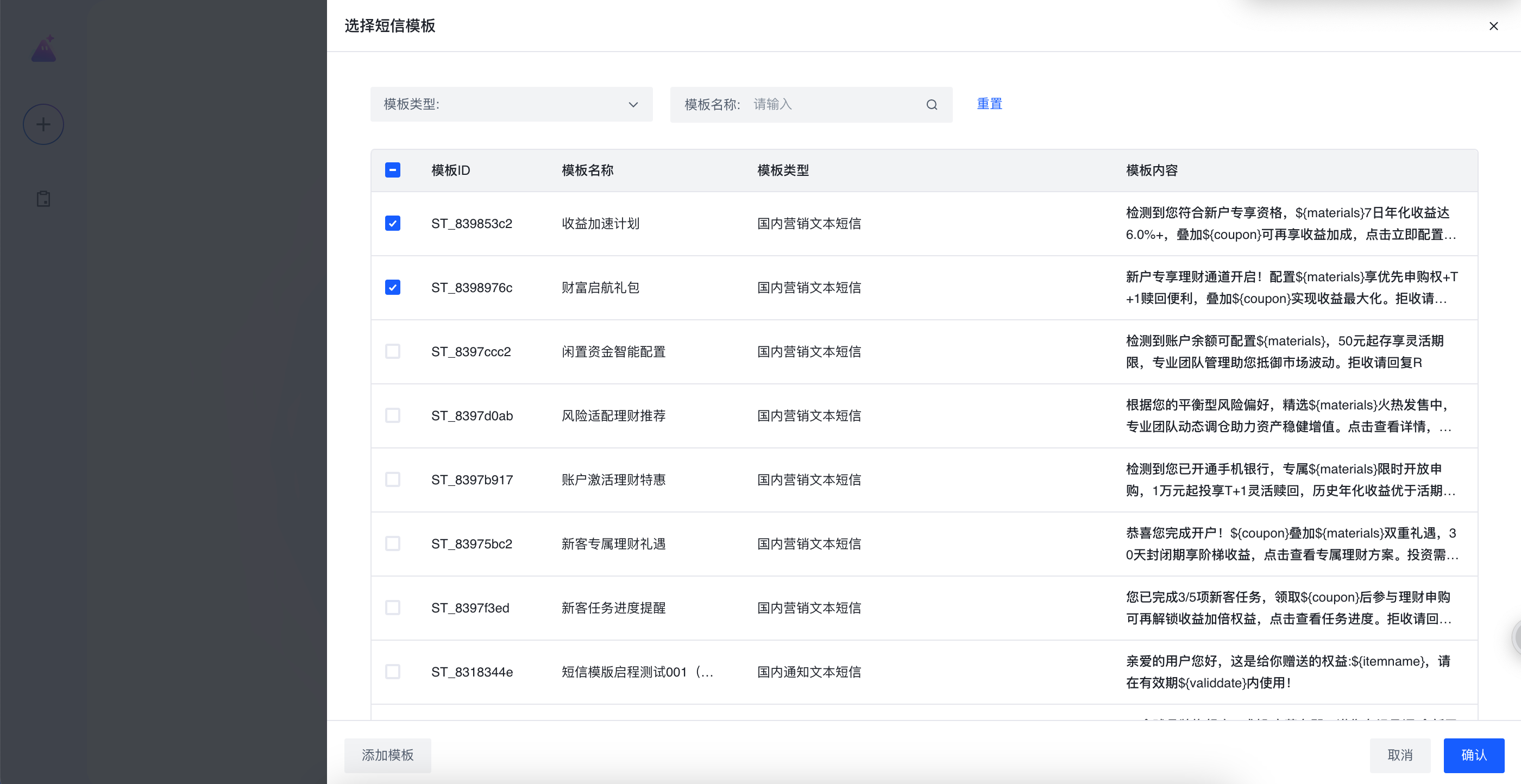This screenshot has width=1521, height=784.
Task: Check the ST_8397d0ab row checkbox
Action: click(393, 415)
